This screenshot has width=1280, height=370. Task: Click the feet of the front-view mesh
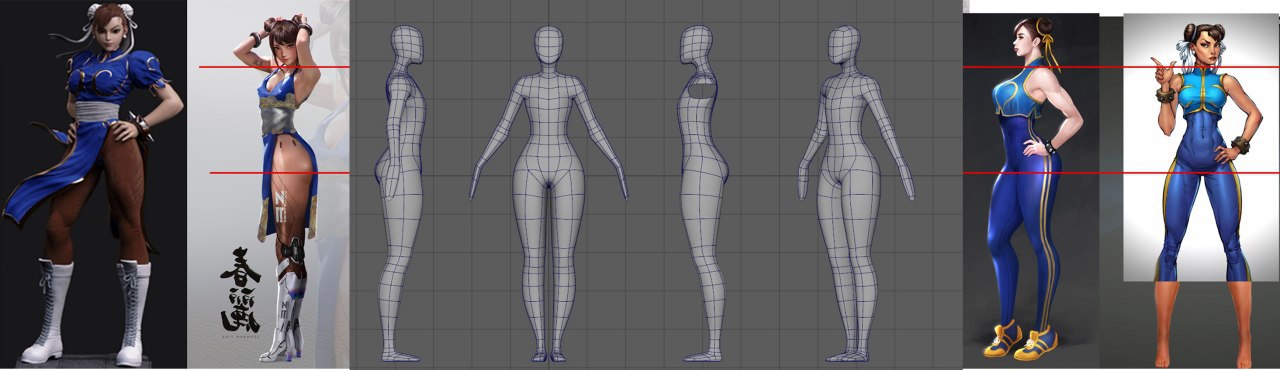548,355
